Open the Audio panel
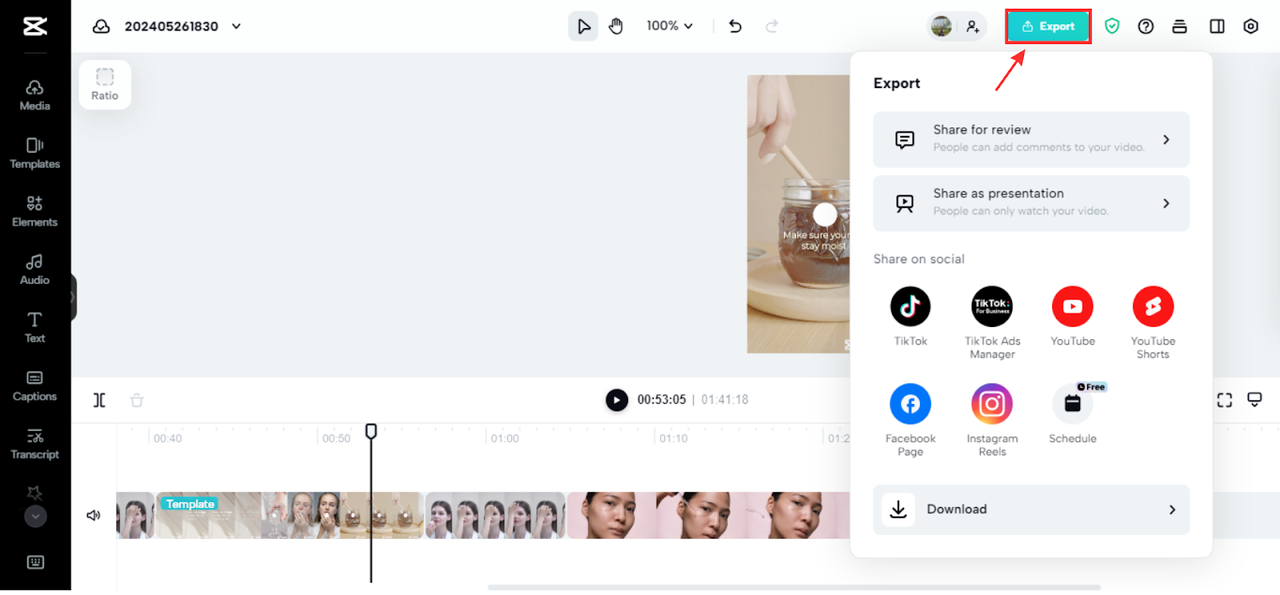This screenshot has width=1280, height=595. click(35, 269)
